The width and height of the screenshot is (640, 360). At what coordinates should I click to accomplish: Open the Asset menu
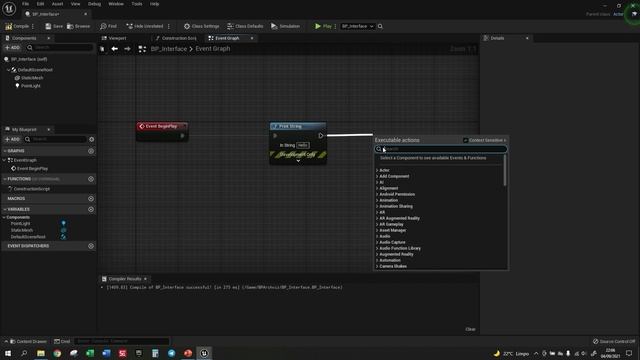pos(57,4)
